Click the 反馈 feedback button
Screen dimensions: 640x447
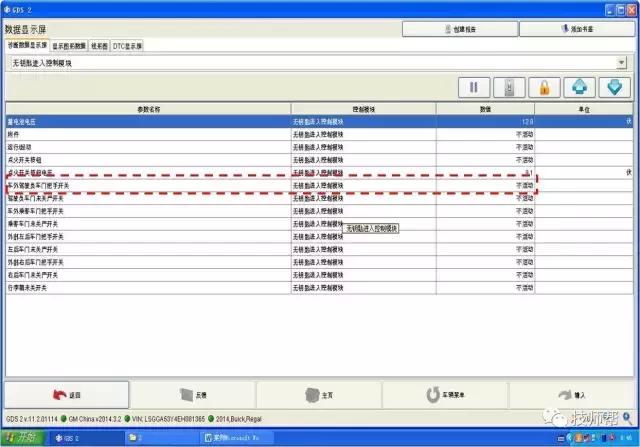(193, 395)
